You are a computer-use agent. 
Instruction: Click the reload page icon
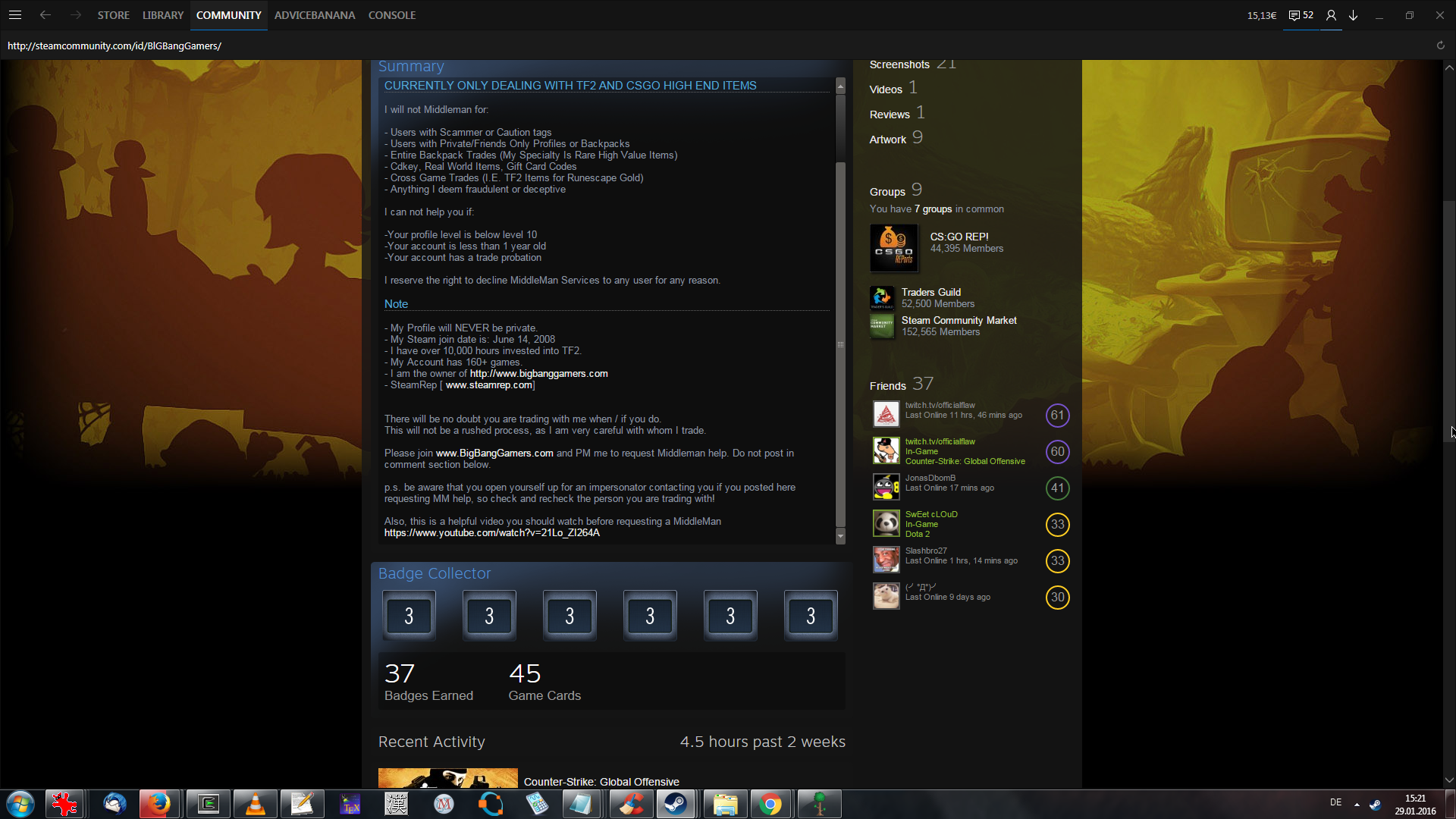click(1440, 45)
